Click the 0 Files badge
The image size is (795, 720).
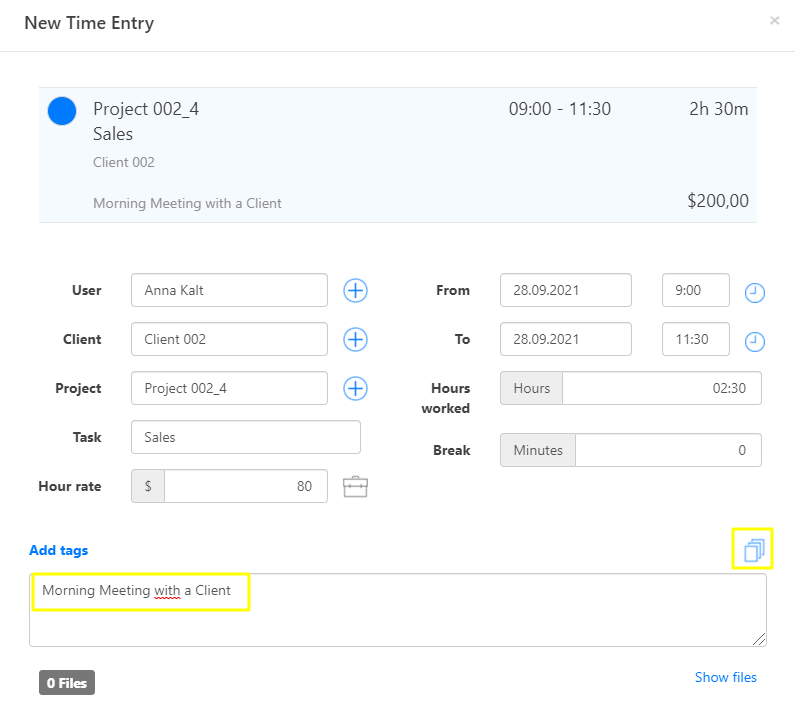(x=67, y=683)
